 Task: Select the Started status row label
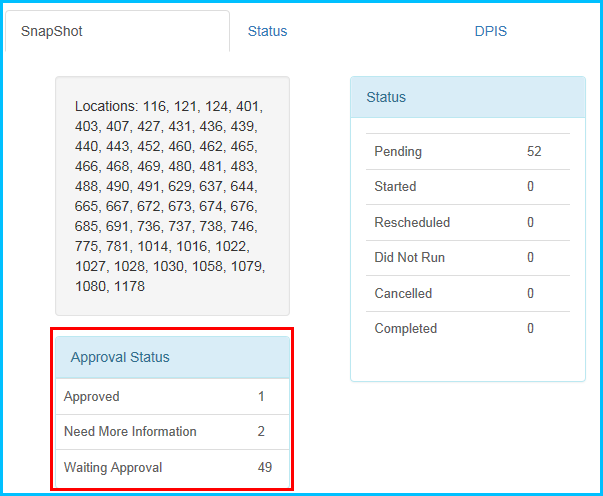pos(395,187)
